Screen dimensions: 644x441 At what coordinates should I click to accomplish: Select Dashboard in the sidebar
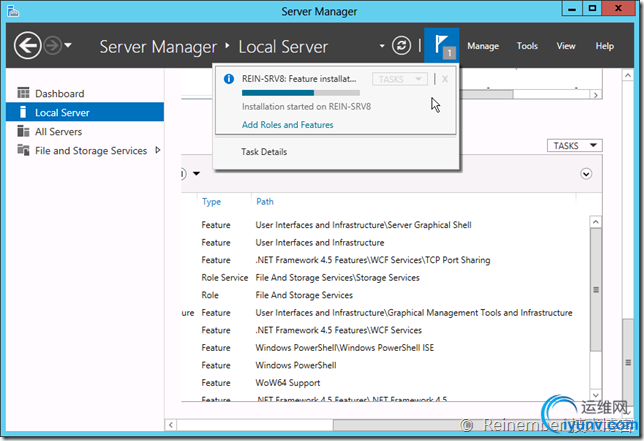(85, 94)
